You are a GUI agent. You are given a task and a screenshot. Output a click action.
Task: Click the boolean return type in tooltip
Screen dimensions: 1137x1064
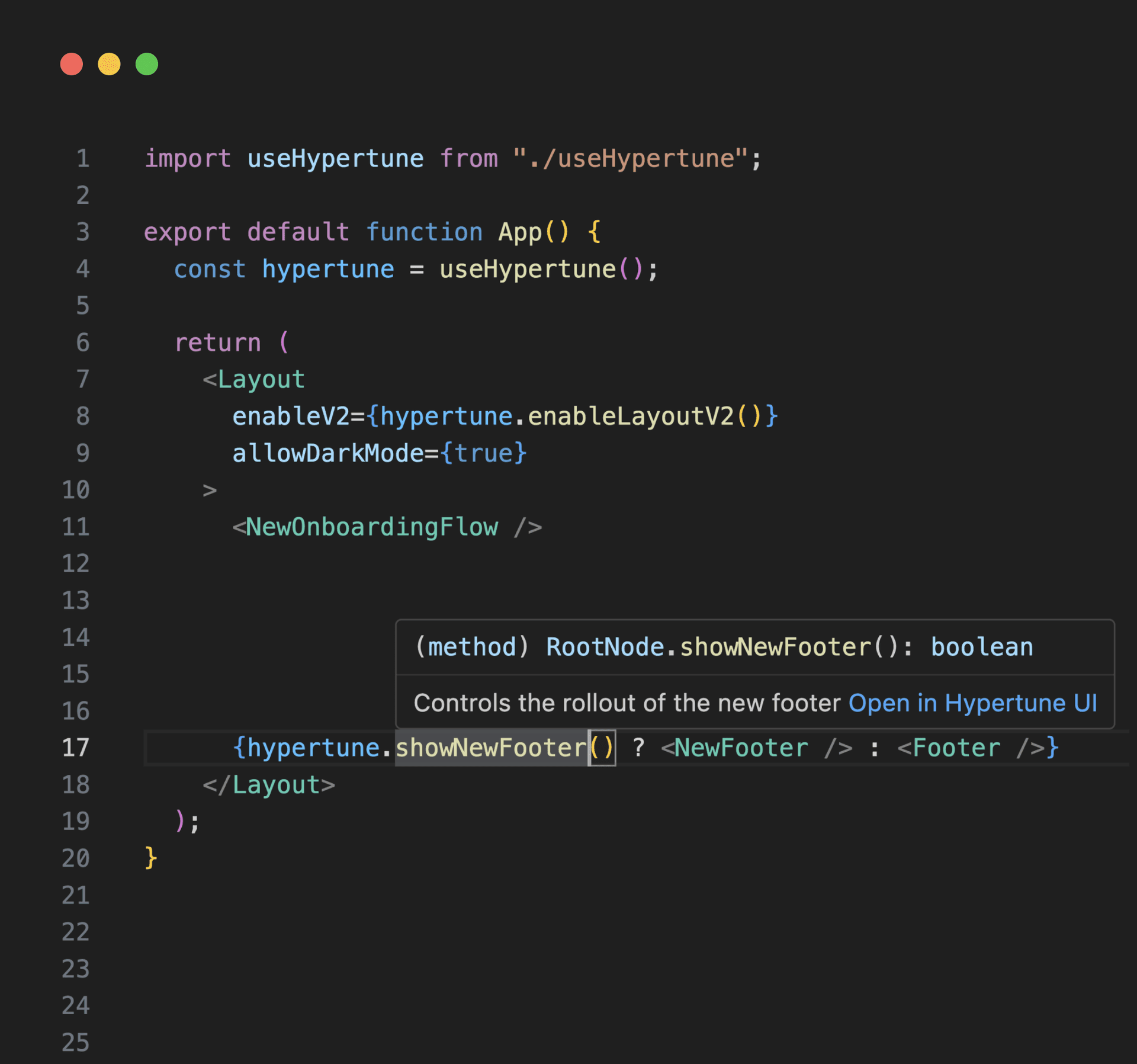[981, 647]
